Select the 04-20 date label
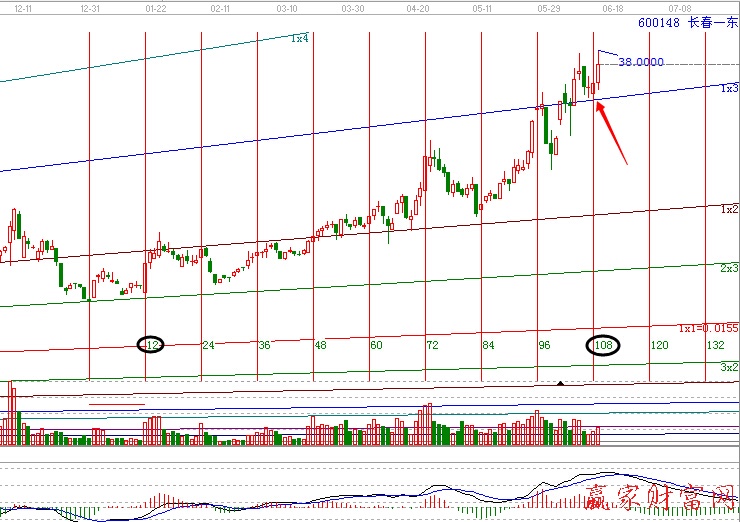The width and height of the screenshot is (740, 522). (x=418, y=8)
